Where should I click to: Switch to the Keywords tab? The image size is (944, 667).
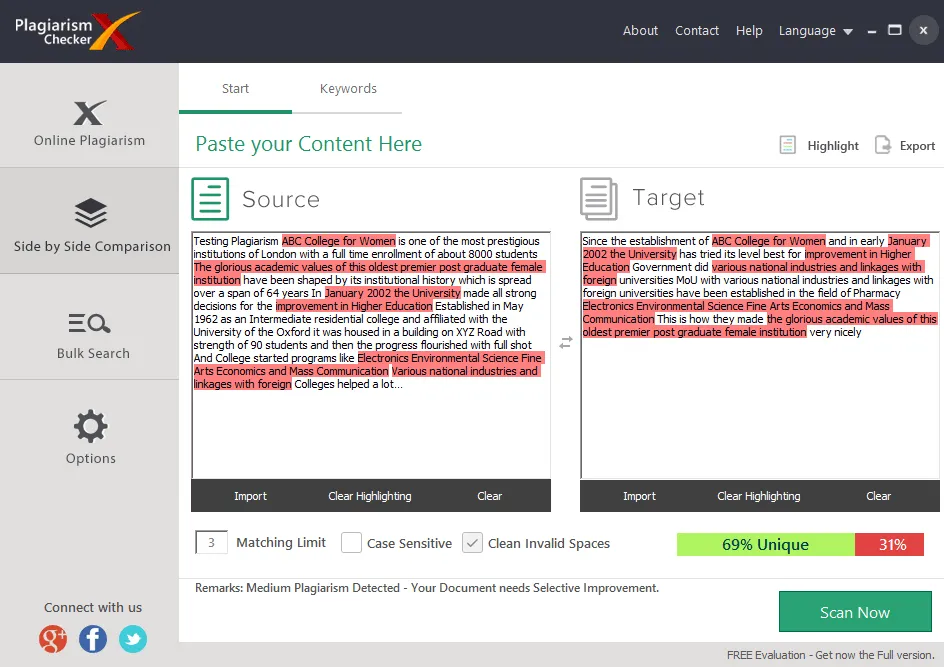(x=348, y=89)
